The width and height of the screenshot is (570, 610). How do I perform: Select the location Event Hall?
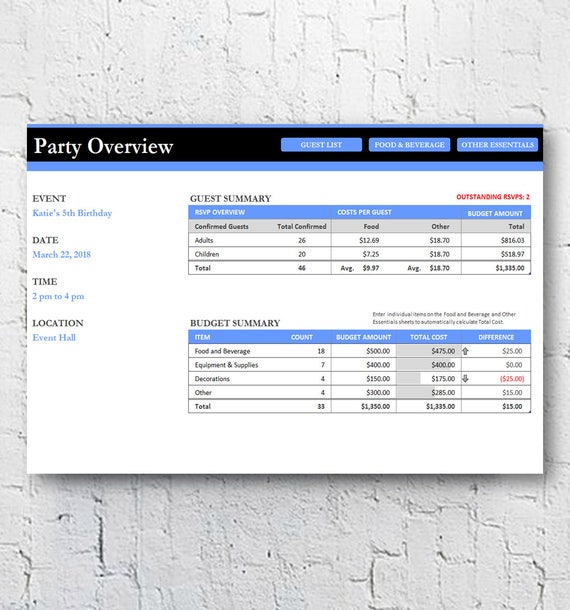coord(54,338)
